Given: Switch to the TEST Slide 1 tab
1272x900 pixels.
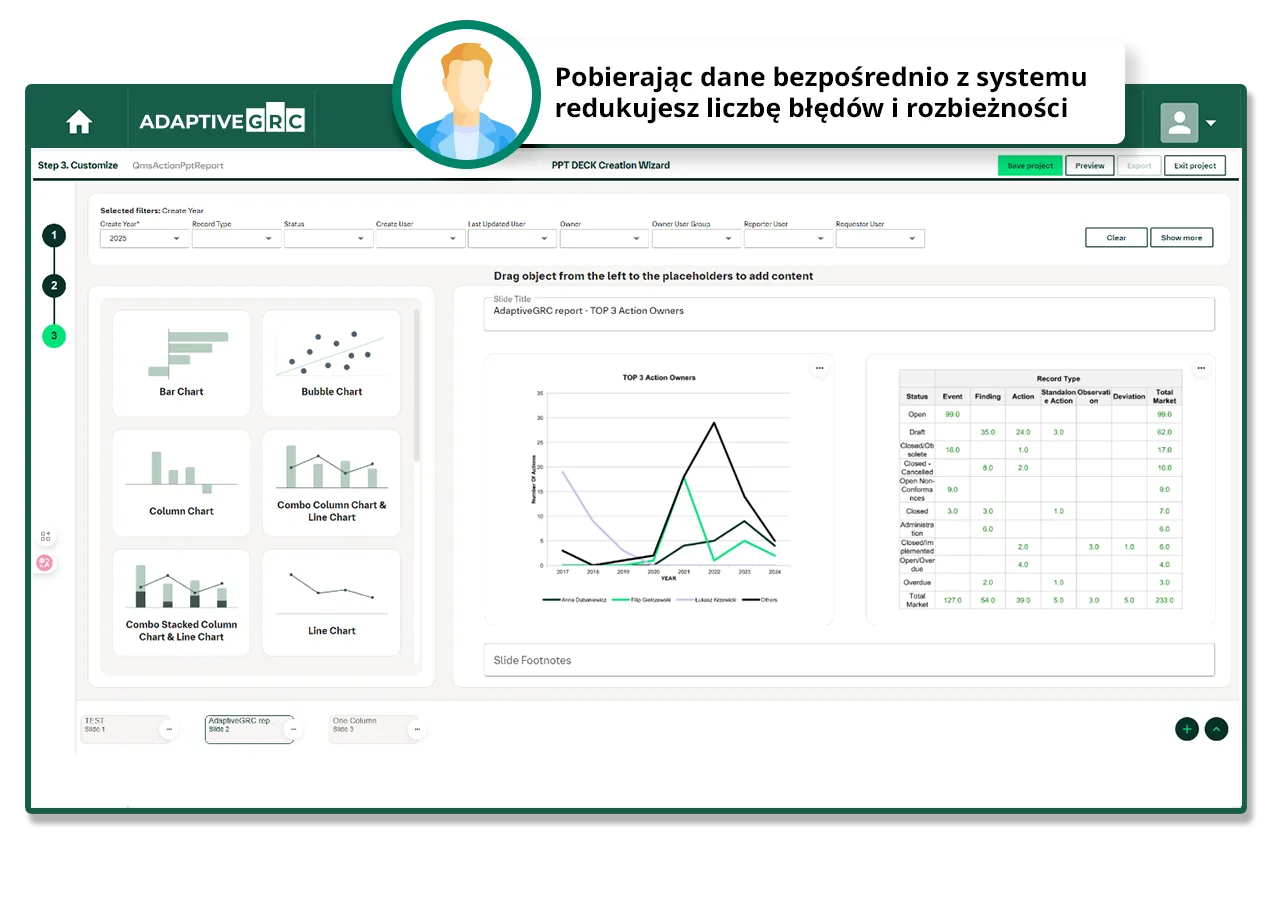Looking at the screenshot, I should [x=118, y=729].
